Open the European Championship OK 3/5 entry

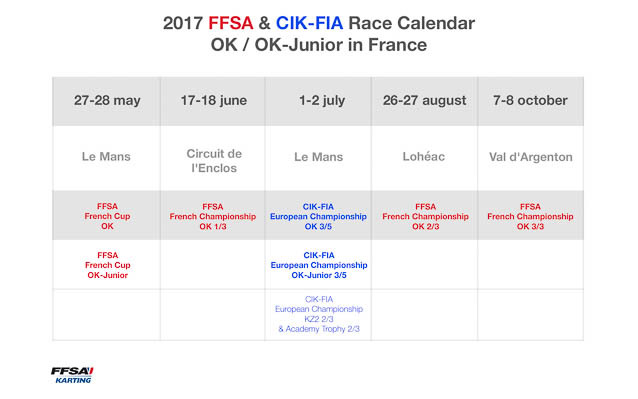click(x=318, y=216)
